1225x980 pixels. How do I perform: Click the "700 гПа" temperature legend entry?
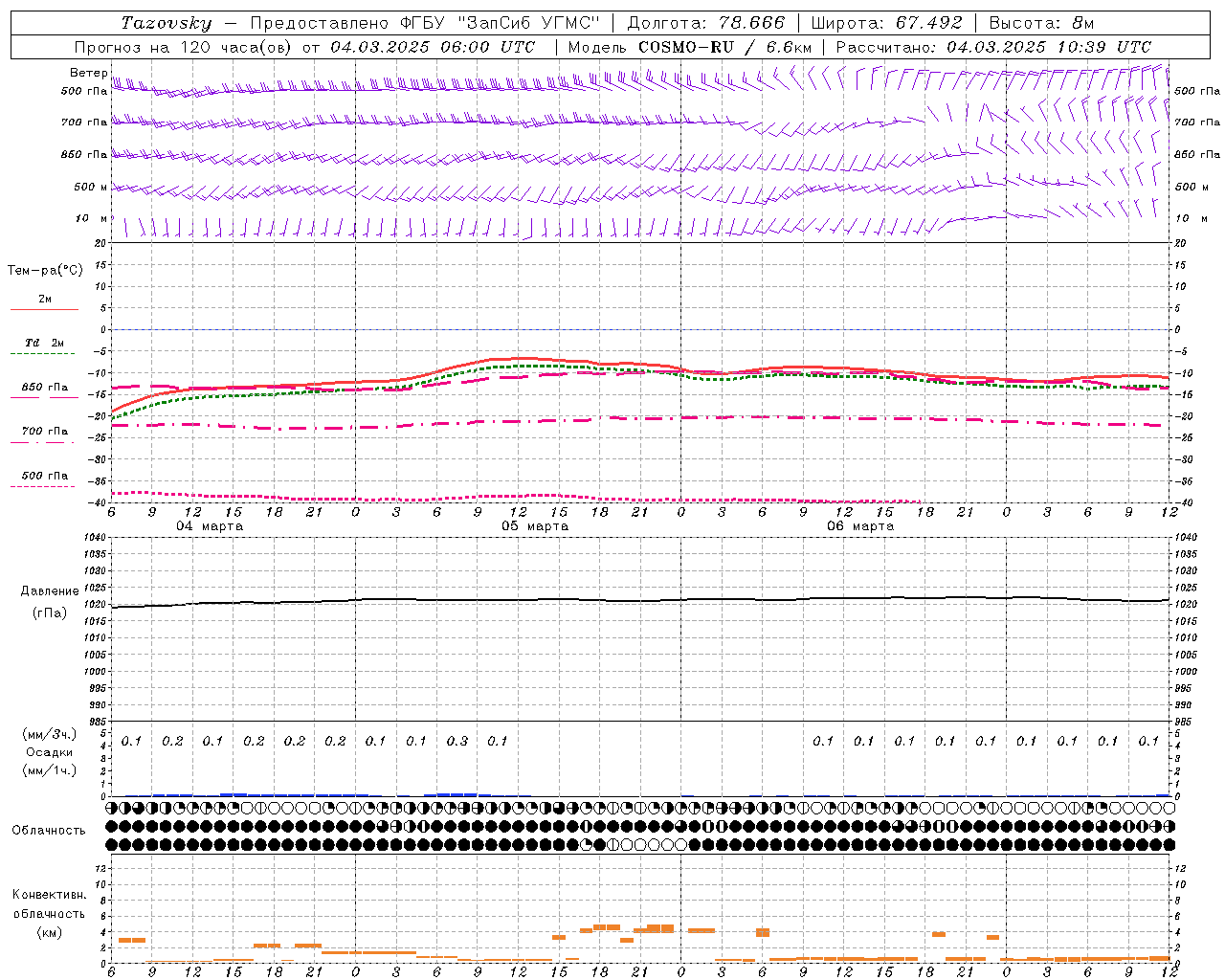tap(45, 432)
